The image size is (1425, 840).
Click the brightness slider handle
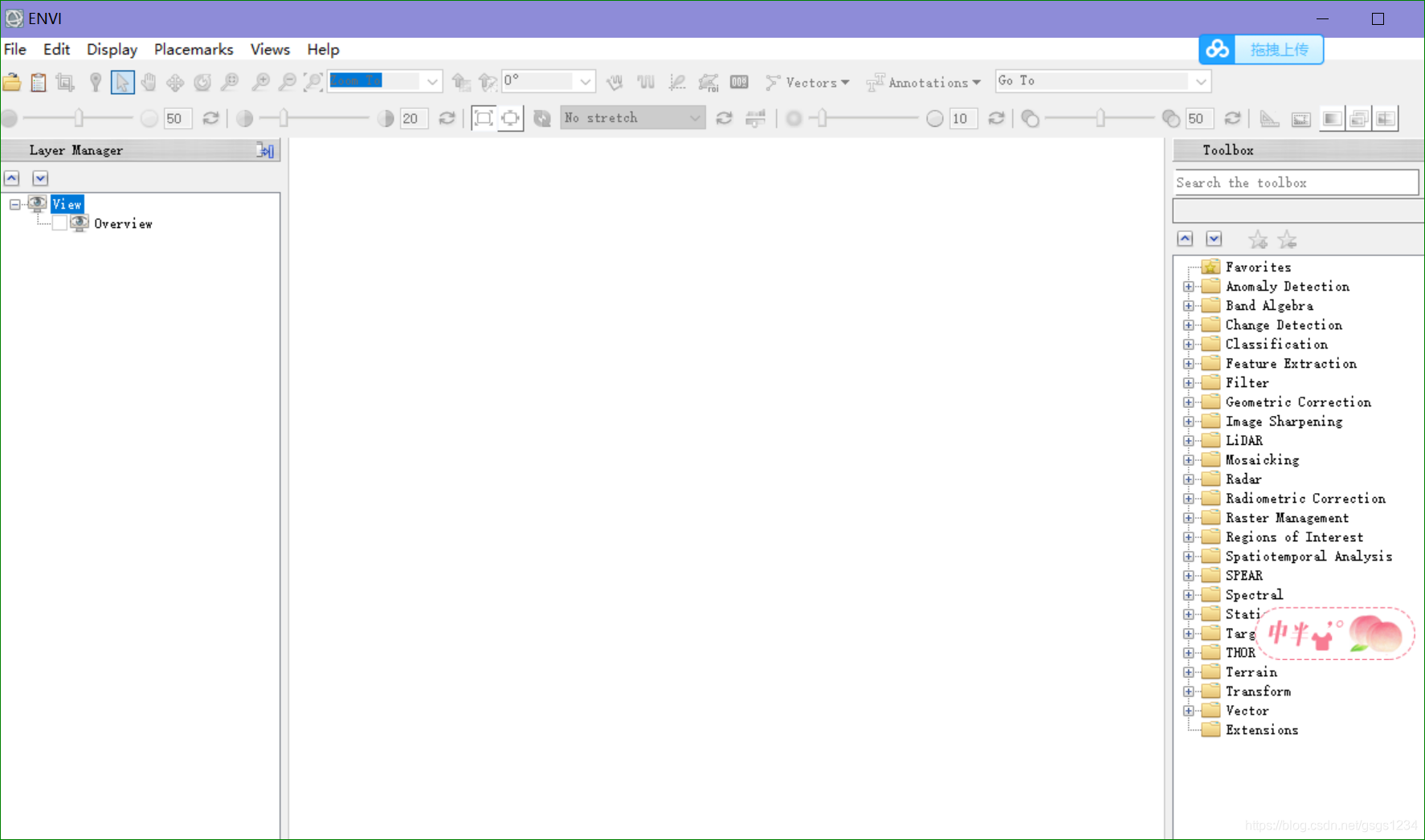[79, 119]
